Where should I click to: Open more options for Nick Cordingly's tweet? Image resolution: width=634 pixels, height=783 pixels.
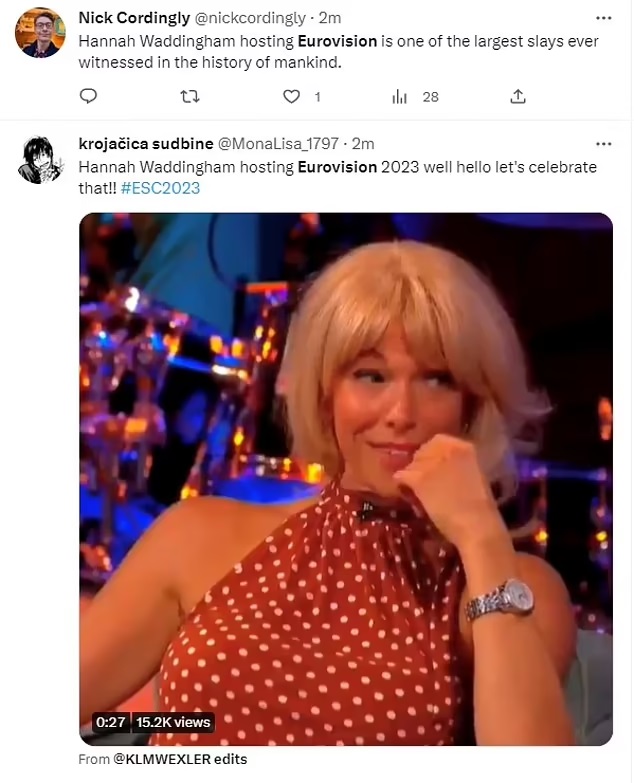pyautogui.click(x=603, y=18)
